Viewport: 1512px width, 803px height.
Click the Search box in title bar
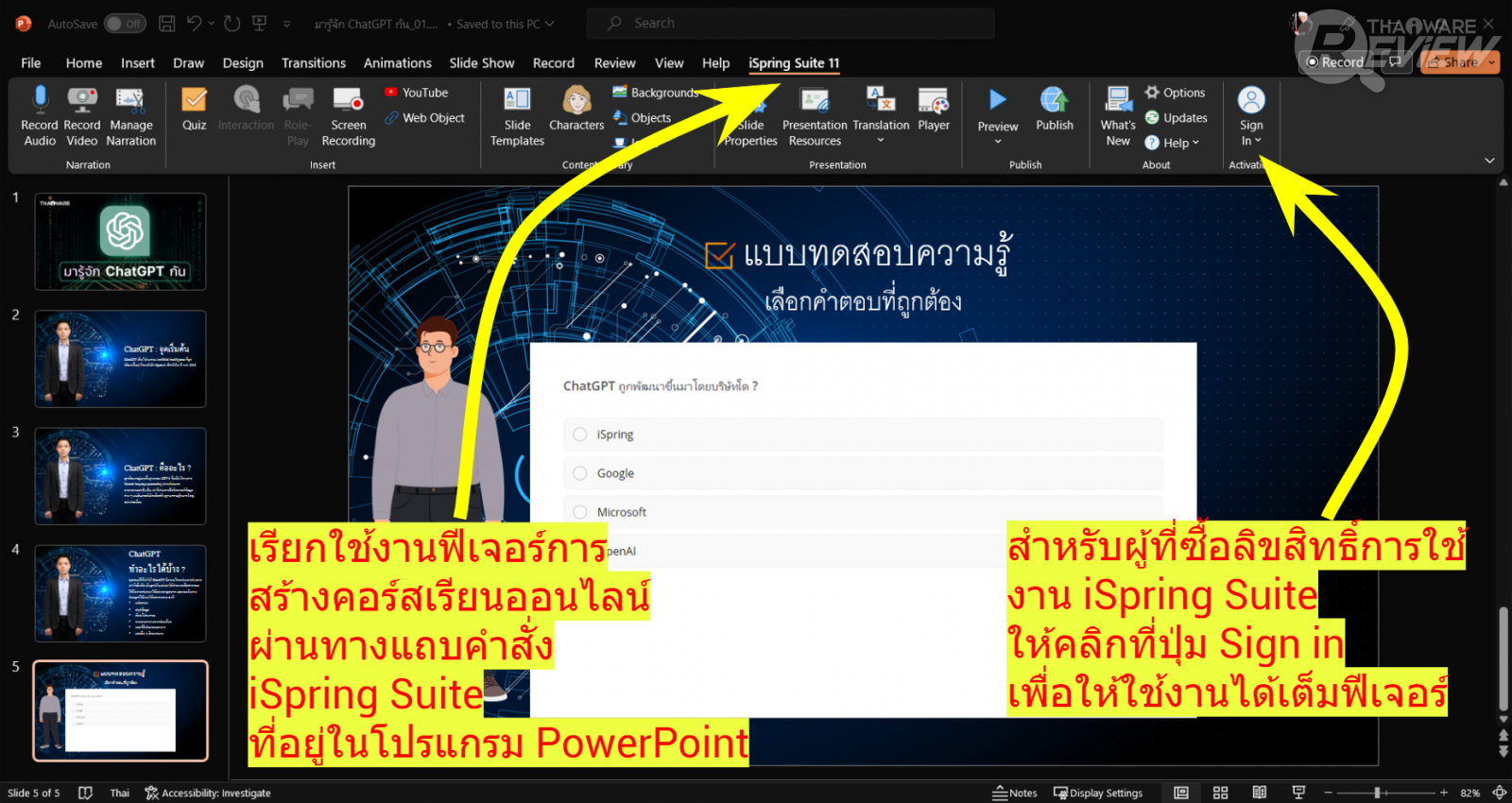point(791,24)
